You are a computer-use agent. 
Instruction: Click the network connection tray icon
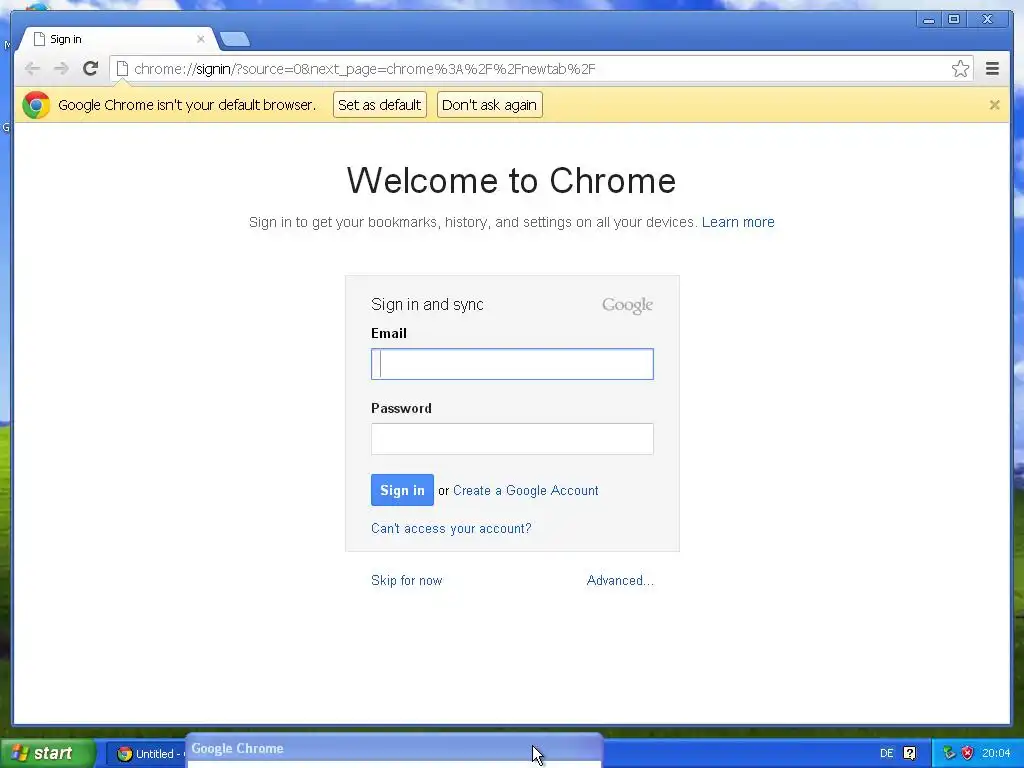(x=949, y=753)
